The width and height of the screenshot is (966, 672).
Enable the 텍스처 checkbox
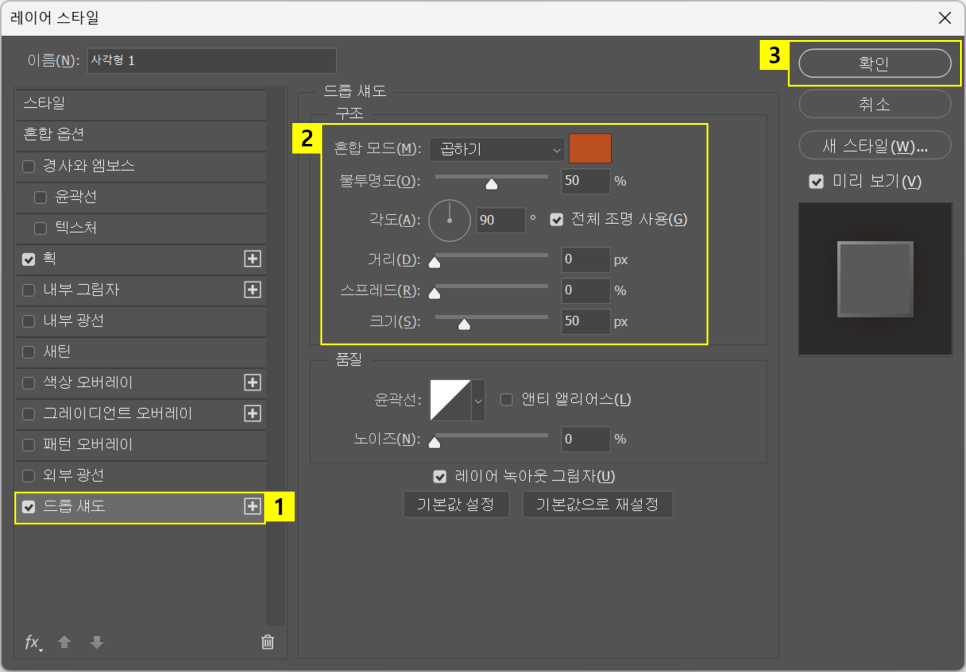[41, 229]
